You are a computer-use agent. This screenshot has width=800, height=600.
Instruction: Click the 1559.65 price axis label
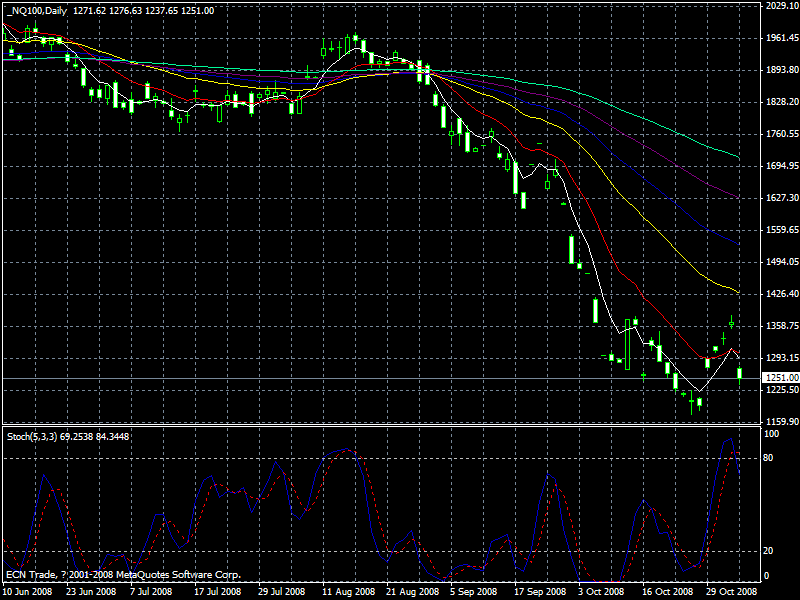point(782,230)
